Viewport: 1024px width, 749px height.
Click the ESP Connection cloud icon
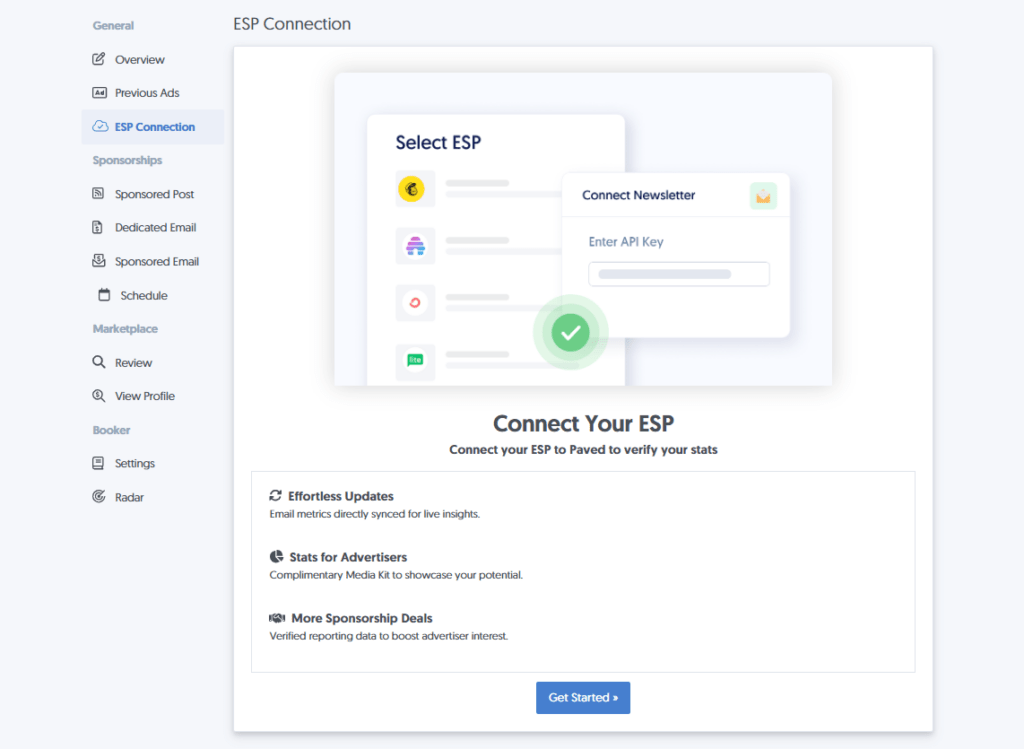[x=98, y=126]
